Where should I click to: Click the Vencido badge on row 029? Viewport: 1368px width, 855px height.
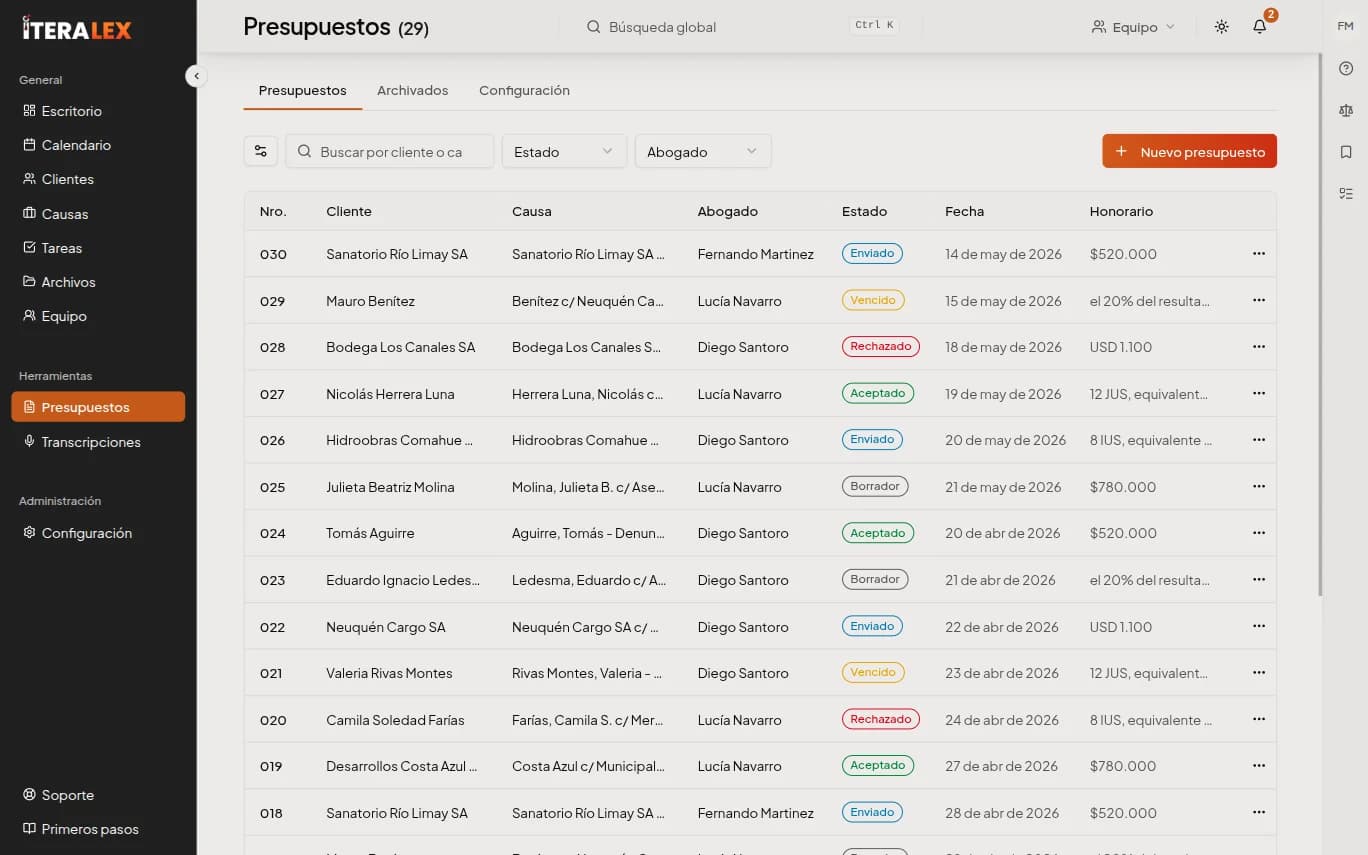point(873,300)
